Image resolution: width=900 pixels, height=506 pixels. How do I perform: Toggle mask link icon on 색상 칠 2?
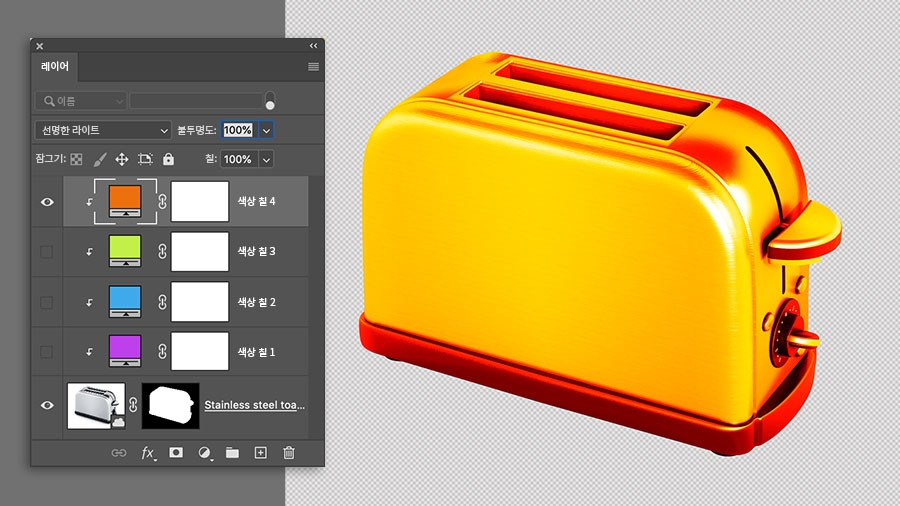(162, 302)
